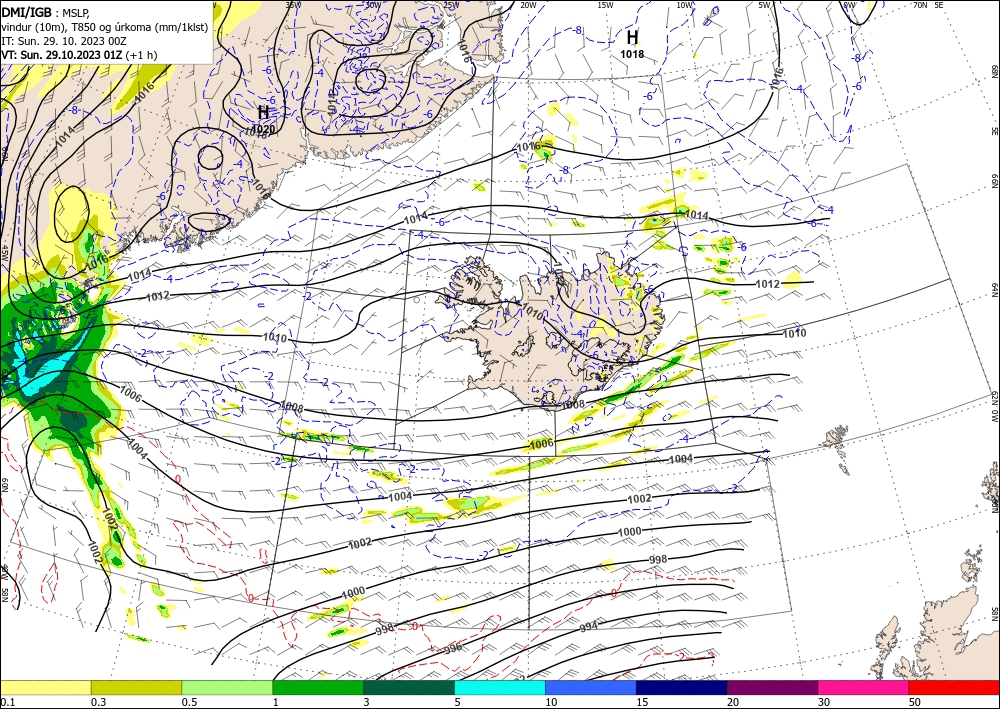Click the 35W longitude label
The image size is (1000, 709).
pos(293,5)
